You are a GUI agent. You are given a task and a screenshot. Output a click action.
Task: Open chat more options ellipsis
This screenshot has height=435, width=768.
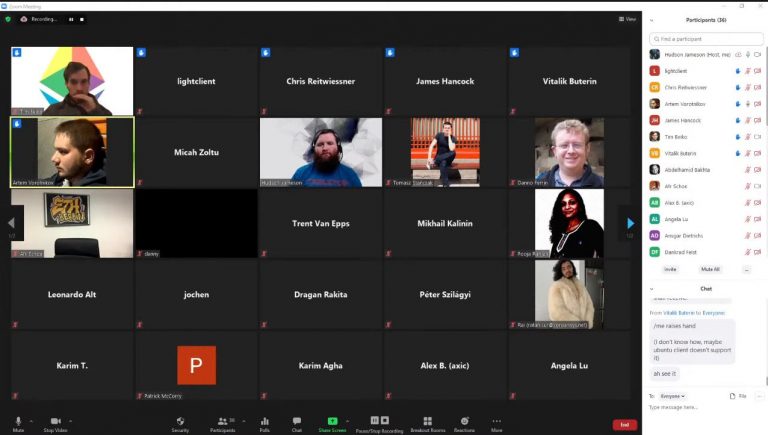pos(759,396)
